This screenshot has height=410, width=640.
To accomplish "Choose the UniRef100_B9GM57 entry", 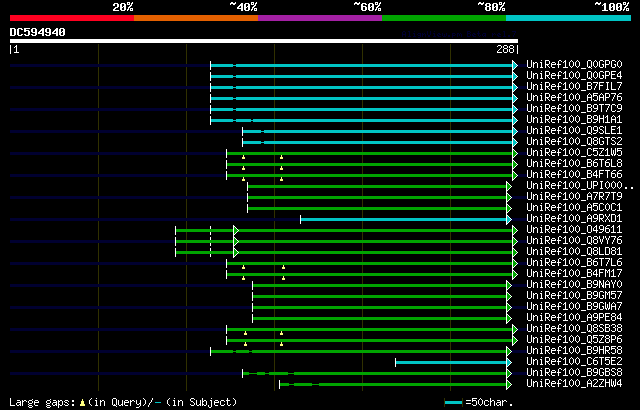I will point(574,296).
